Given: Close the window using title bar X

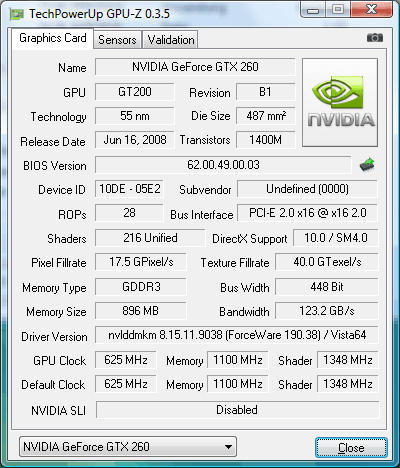Looking at the screenshot, I should [x=371, y=9].
